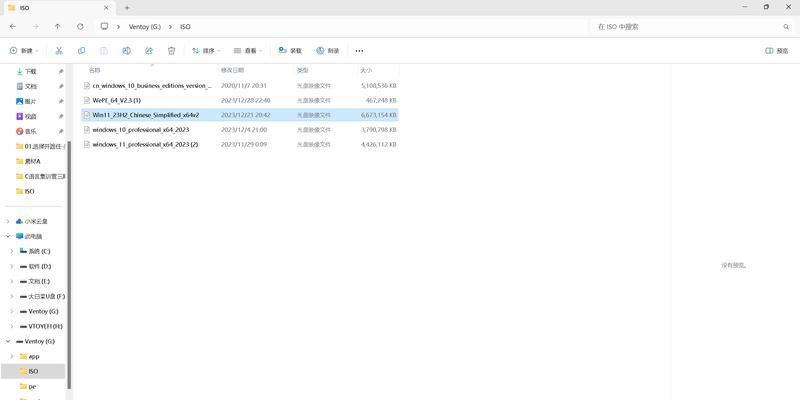800x400 pixels.
Task: Toggle the Preview pane button
Action: (777, 51)
